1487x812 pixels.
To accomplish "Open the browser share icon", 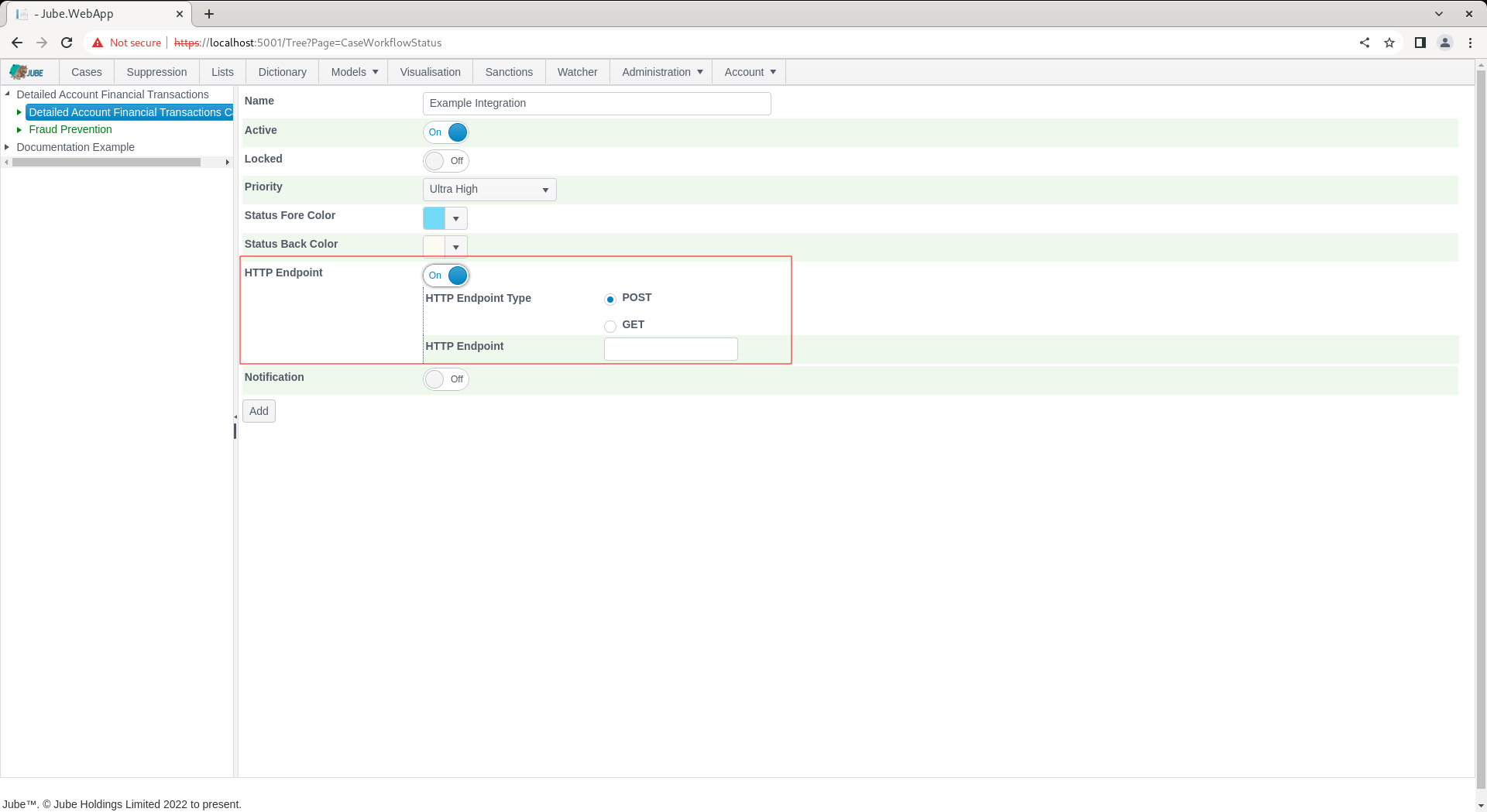I will coord(1365,43).
